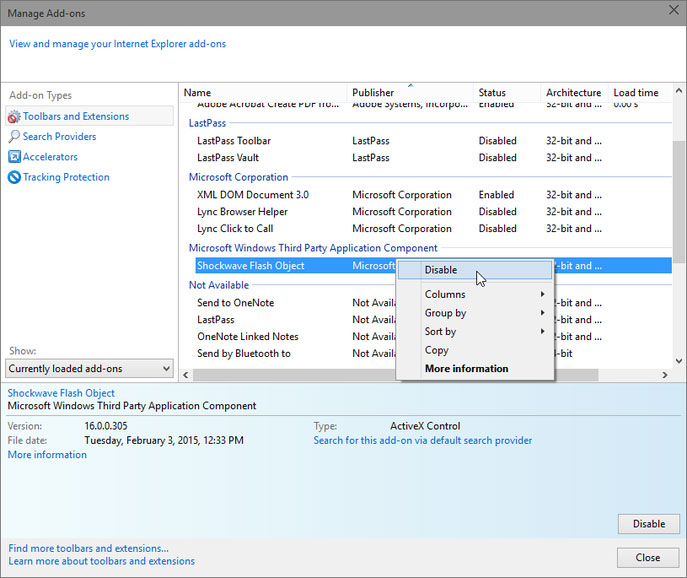Click the Tracking Protection blocked-circle icon
The height and width of the screenshot is (578, 687).
click(14, 177)
